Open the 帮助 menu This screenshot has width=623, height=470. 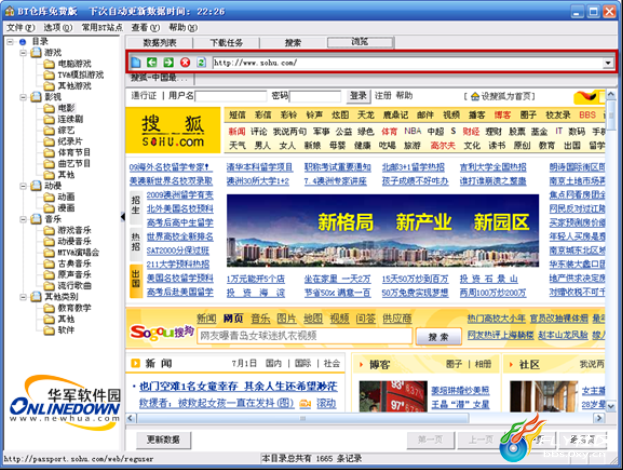183,27
